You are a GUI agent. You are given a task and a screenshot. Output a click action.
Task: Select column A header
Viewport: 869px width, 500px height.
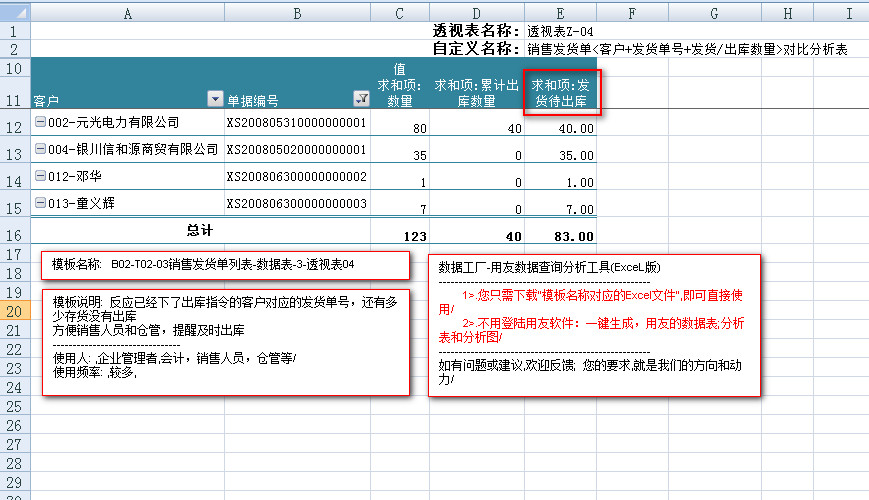tap(127, 12)
